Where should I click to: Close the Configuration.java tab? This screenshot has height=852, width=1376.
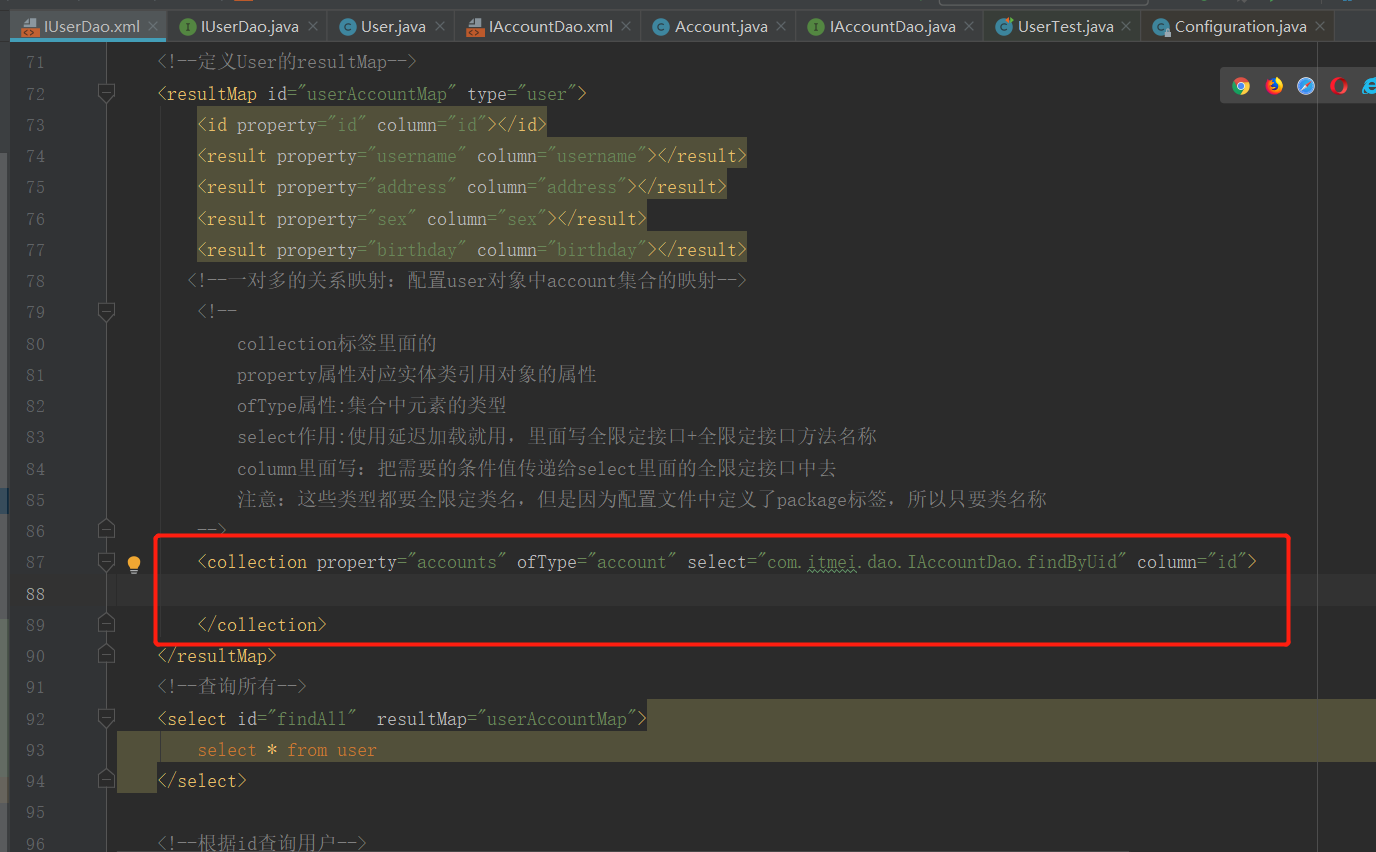(x=1320, y=27)
